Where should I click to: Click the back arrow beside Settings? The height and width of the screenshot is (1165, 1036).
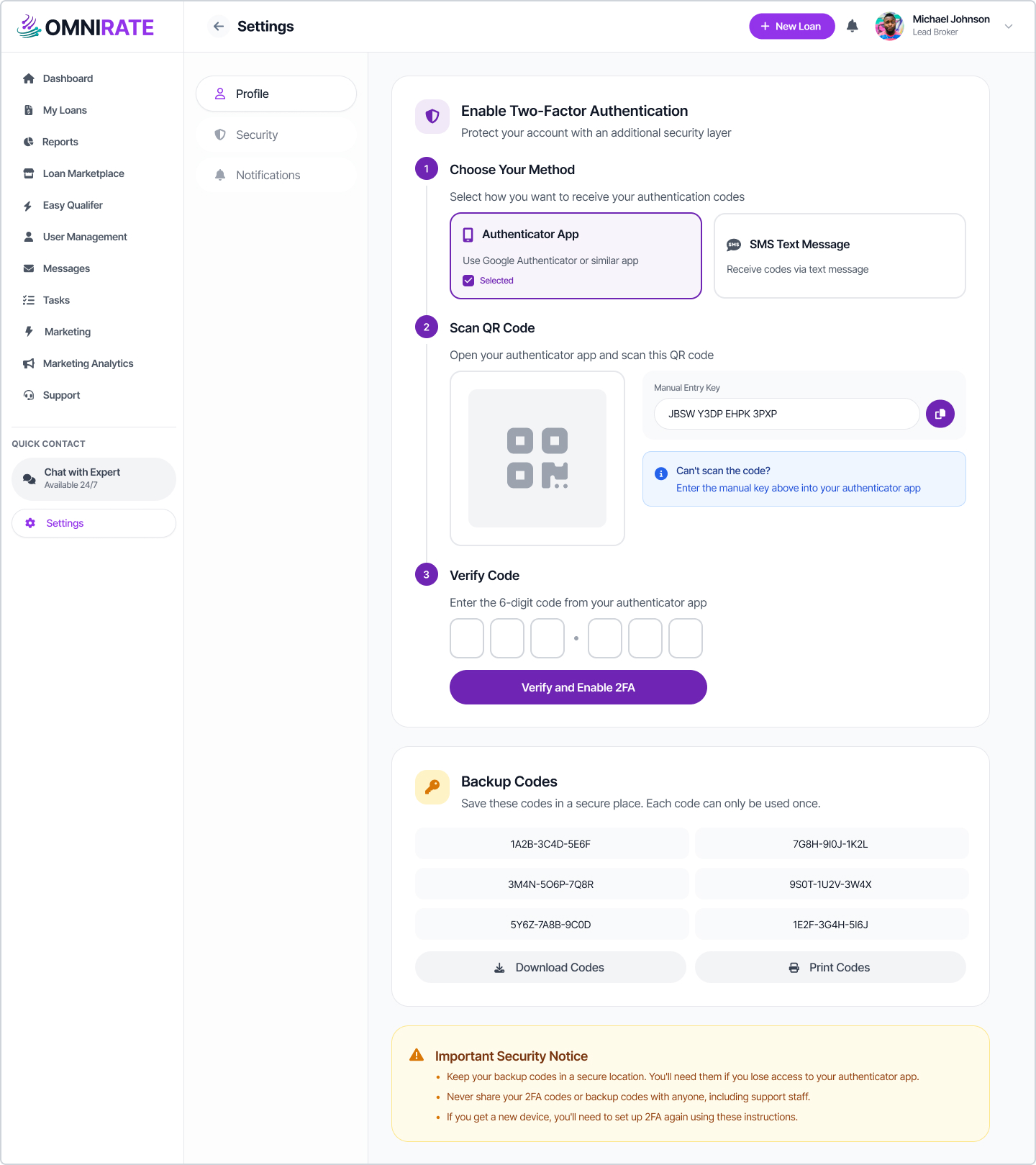pos(219,27)
